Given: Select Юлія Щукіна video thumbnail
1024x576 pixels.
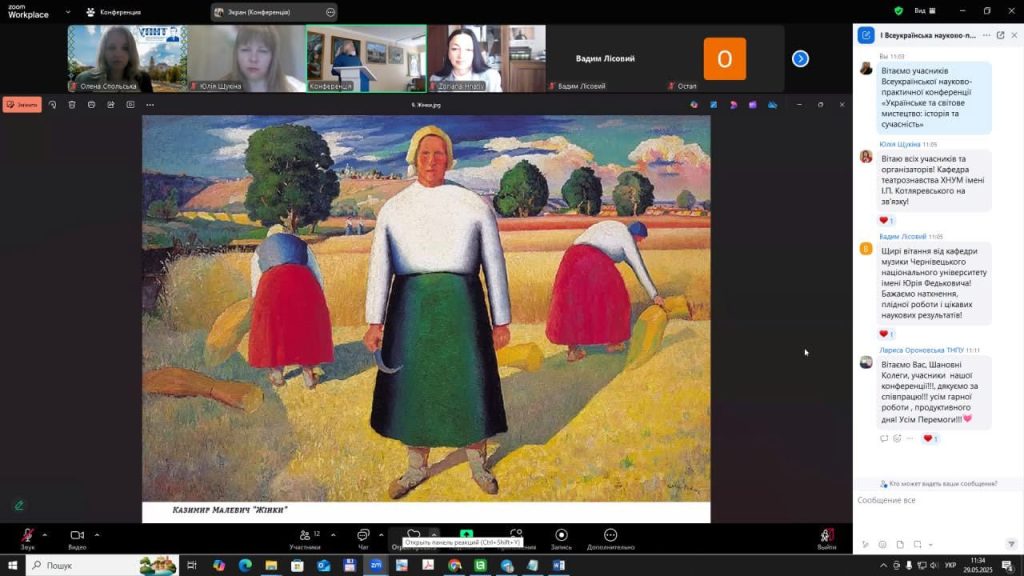Looking at the screenshot, I should coord(247,58).
